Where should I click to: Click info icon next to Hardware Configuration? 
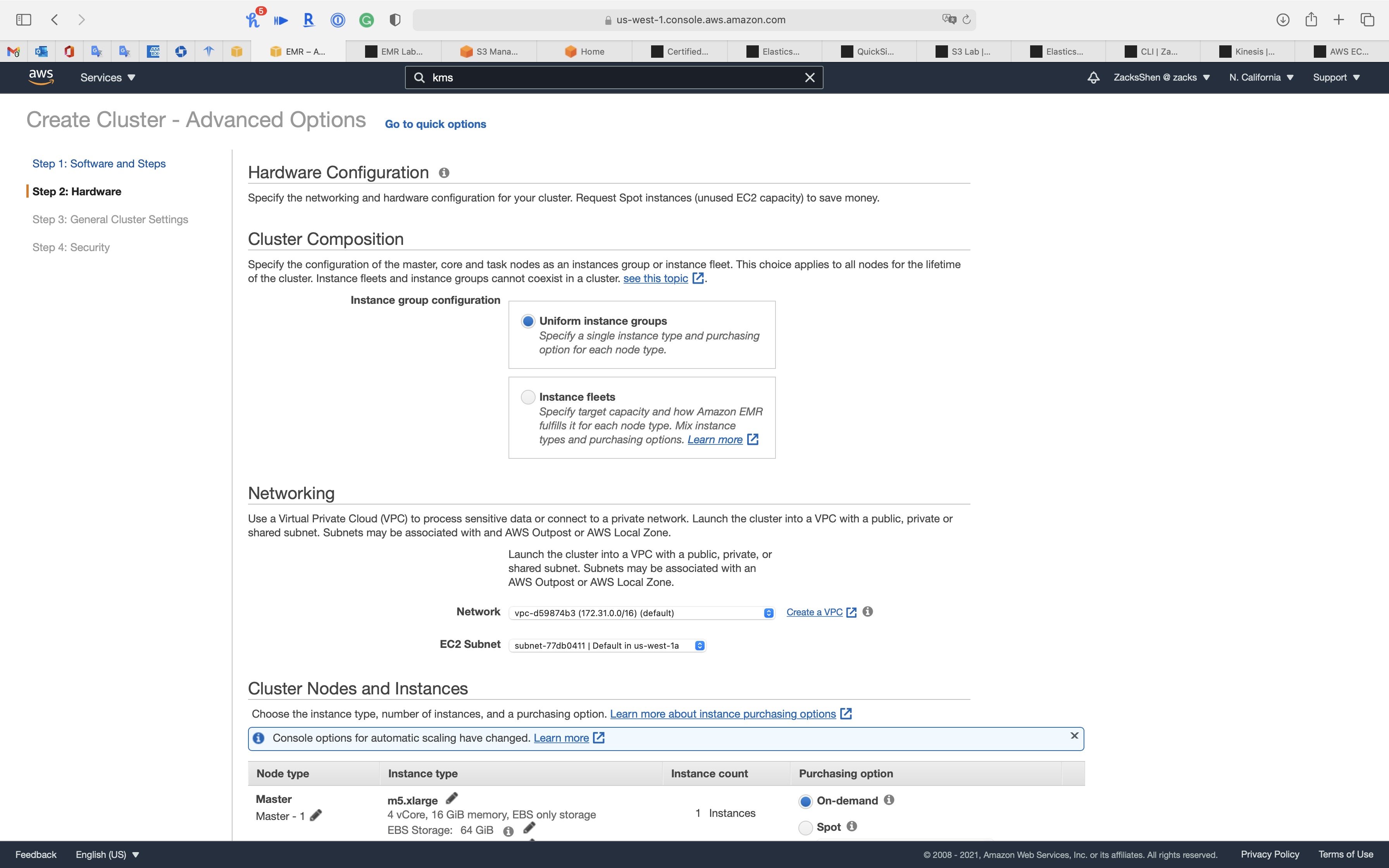444,173
